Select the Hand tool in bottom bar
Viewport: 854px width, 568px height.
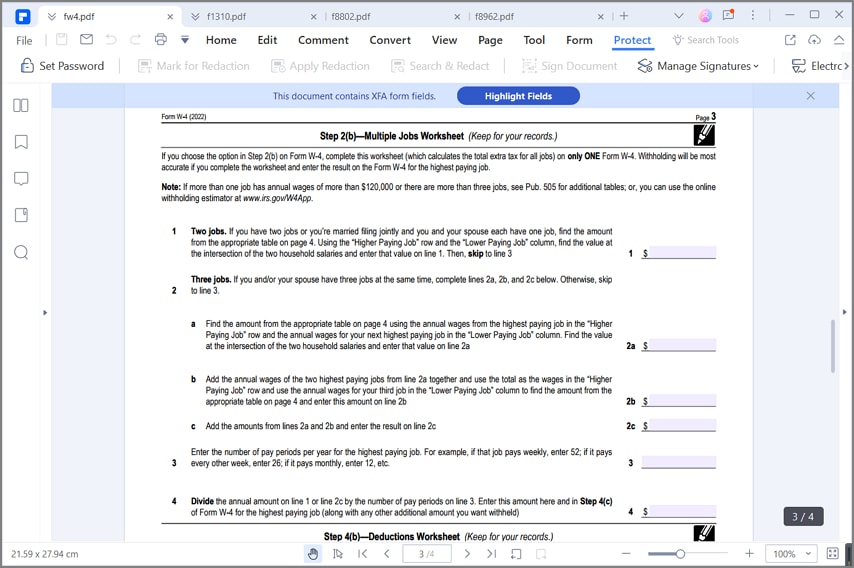(x=313, y=554)
